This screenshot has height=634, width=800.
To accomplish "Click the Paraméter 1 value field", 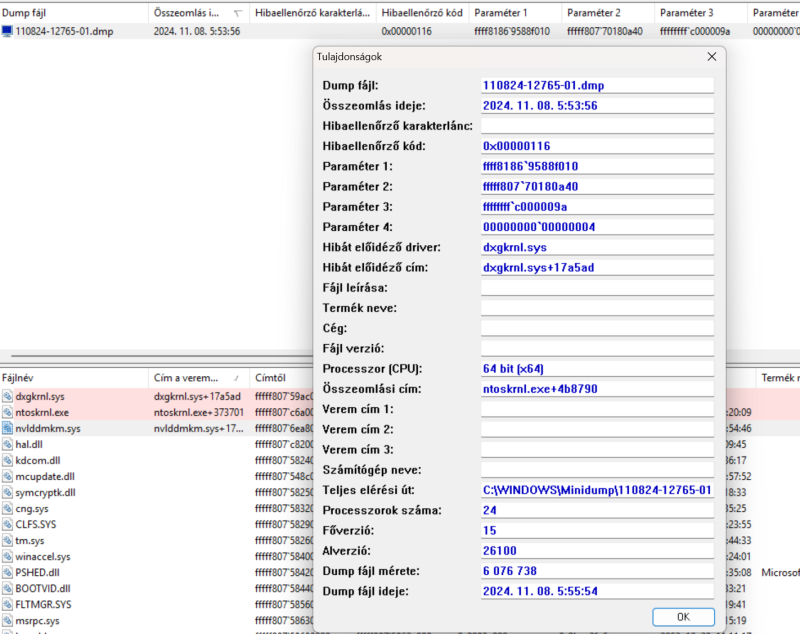I will pos(597,166).
